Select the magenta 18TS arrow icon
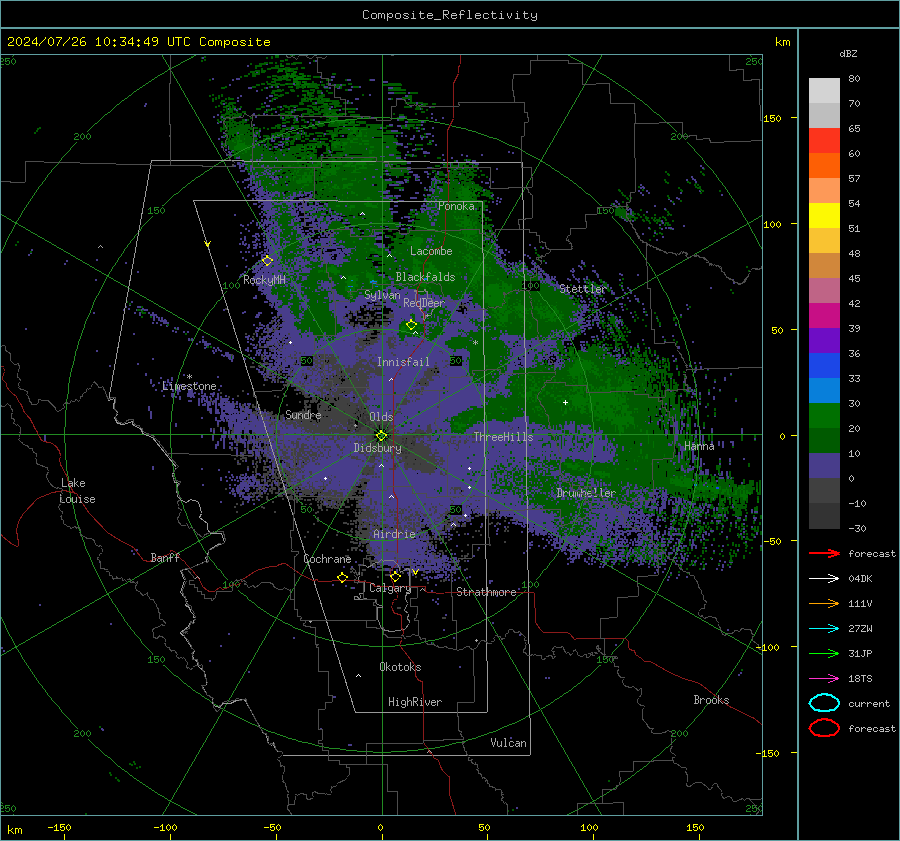This screenshot has width=900, height=841. pos(824,679)
